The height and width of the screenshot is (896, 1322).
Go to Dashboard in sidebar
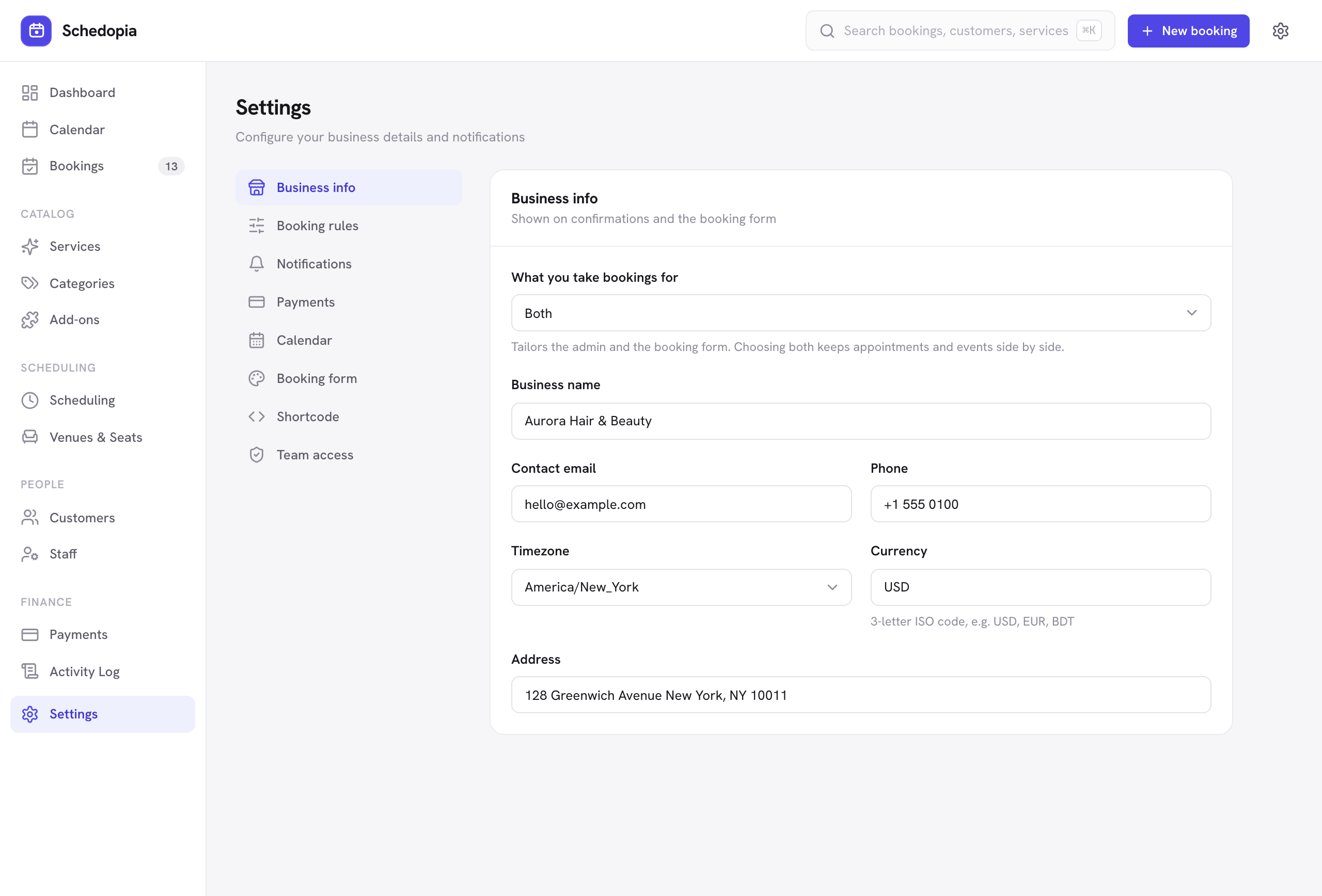[x=102, y=93]
